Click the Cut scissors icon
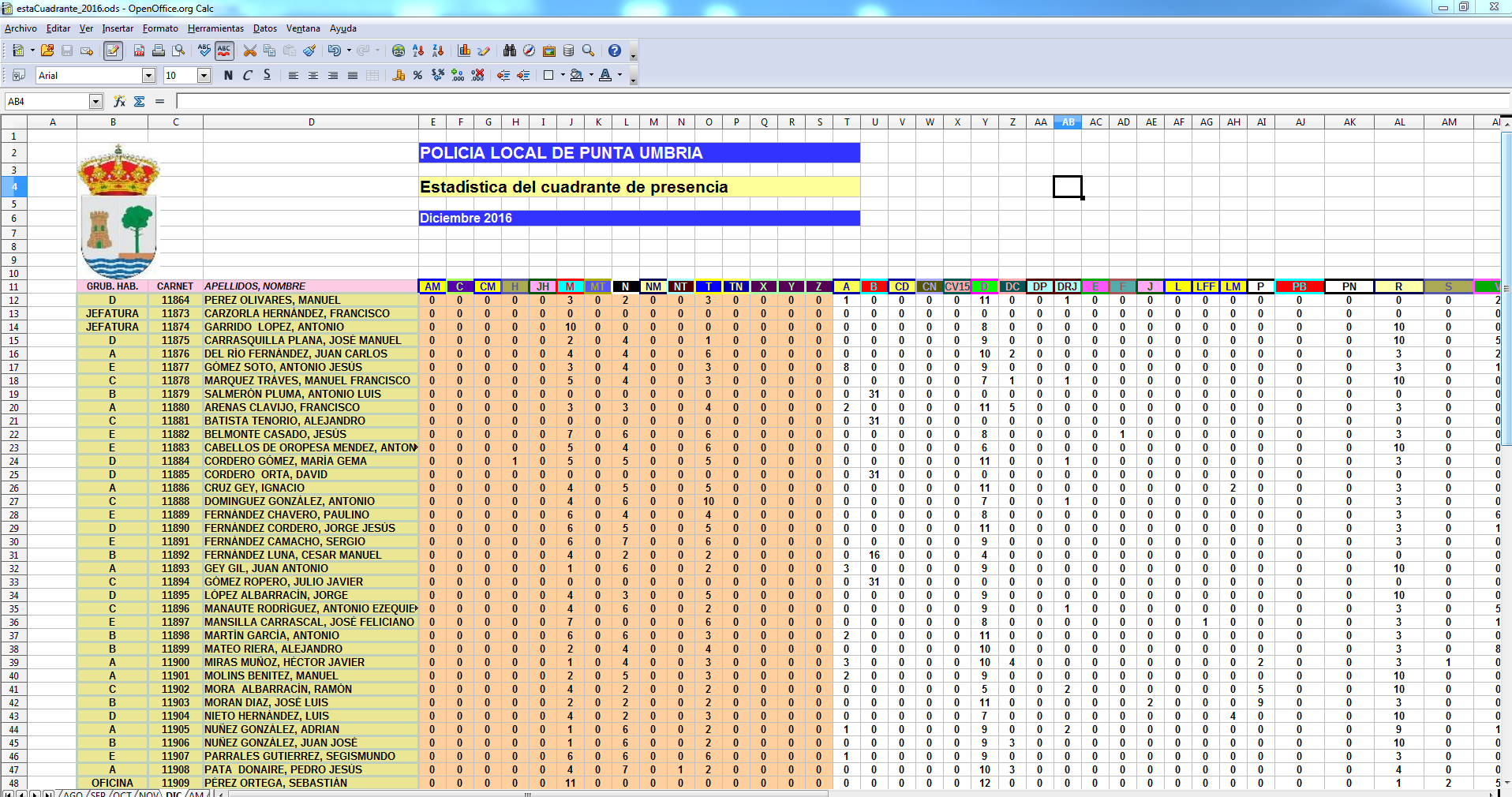 click(250, 51)
